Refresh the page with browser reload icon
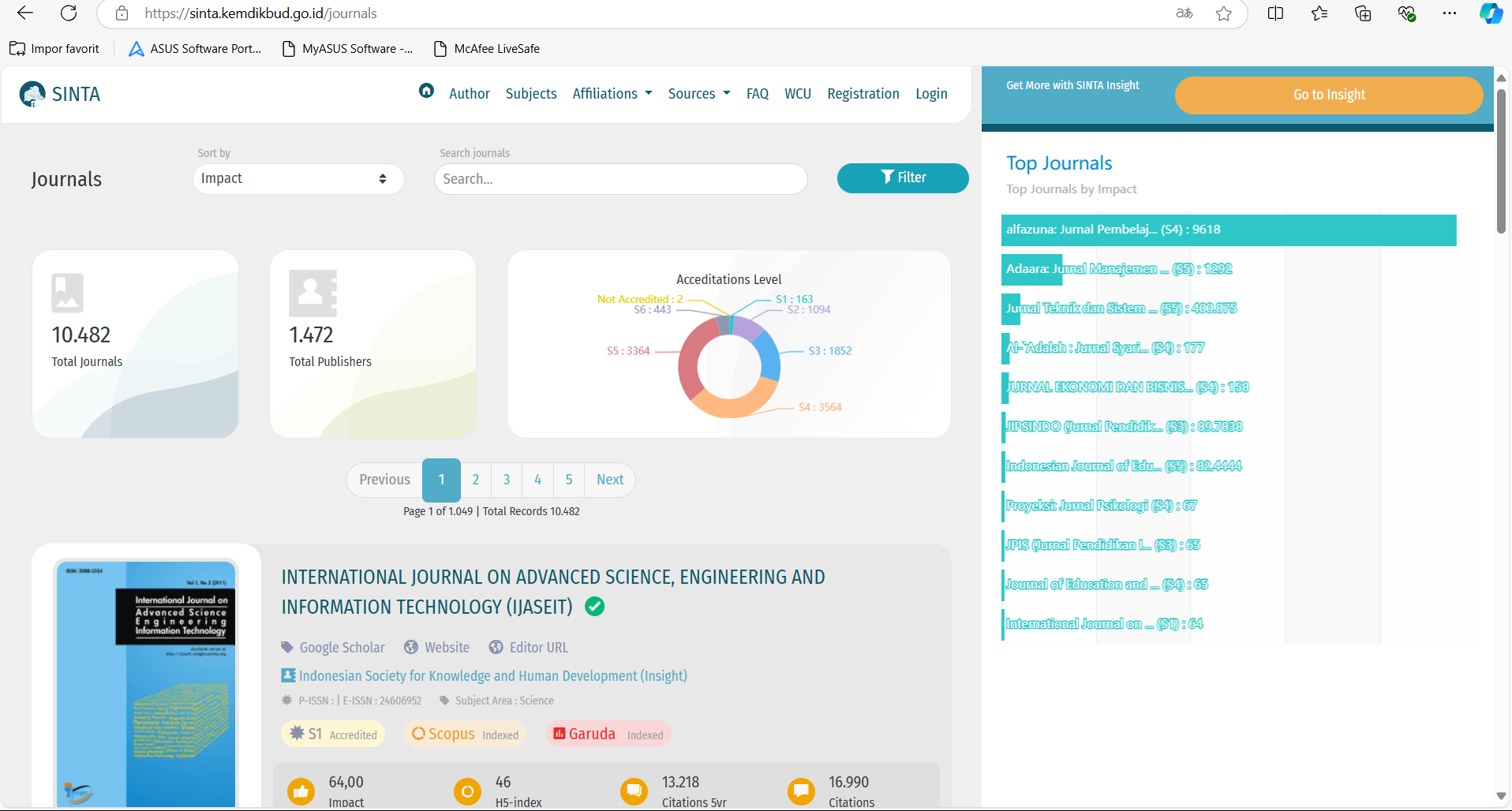The image size is (1512, 811). (69, 13)
